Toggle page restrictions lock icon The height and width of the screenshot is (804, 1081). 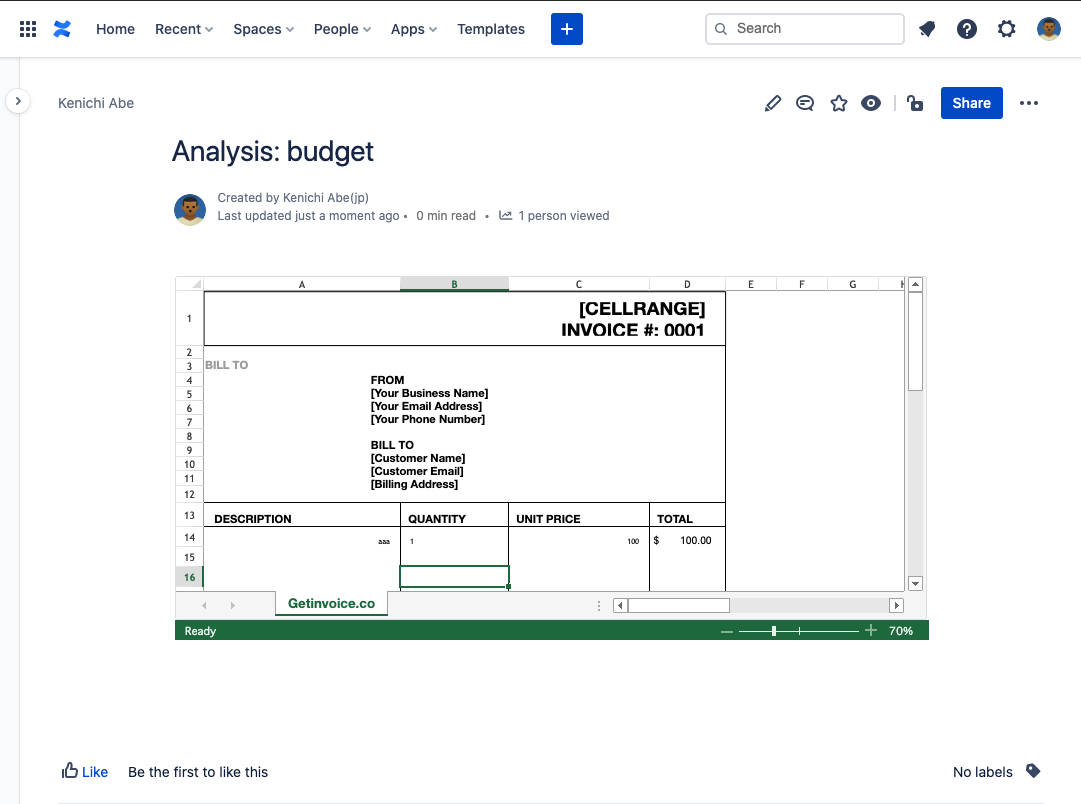[914, 103]
